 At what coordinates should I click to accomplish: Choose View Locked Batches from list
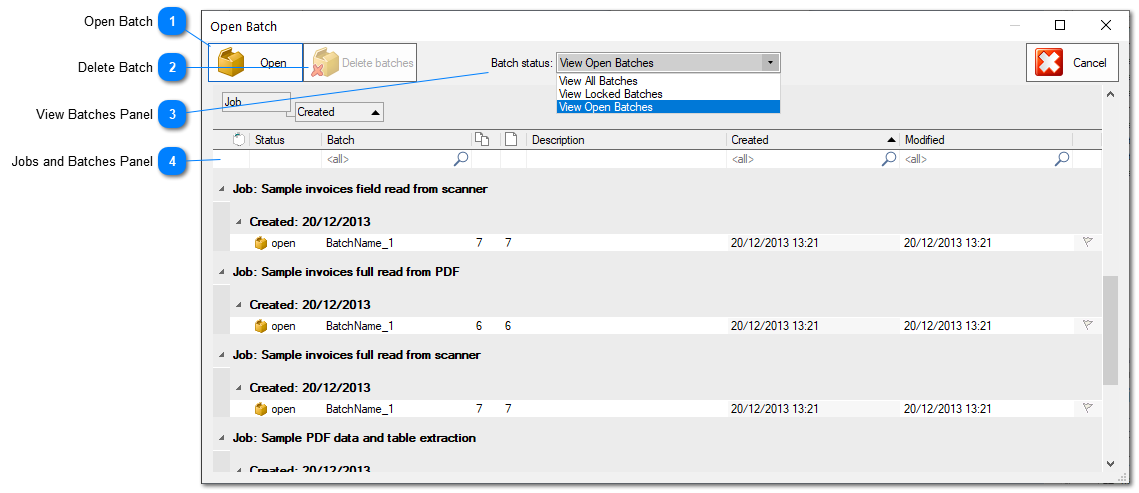coord(610,94)
